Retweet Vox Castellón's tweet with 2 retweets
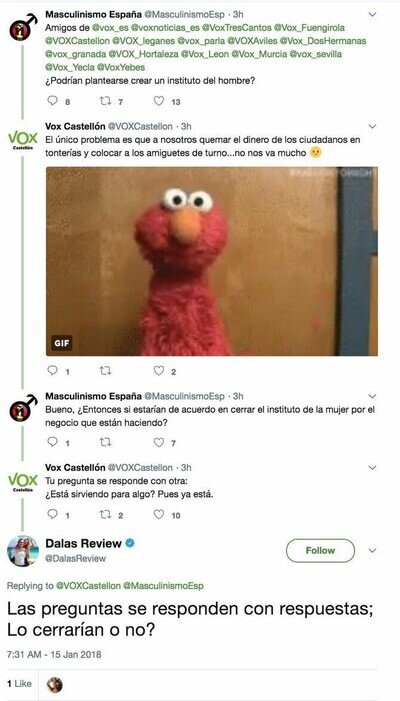The height and width of the screenshot is (701, 400). point(105,515)
